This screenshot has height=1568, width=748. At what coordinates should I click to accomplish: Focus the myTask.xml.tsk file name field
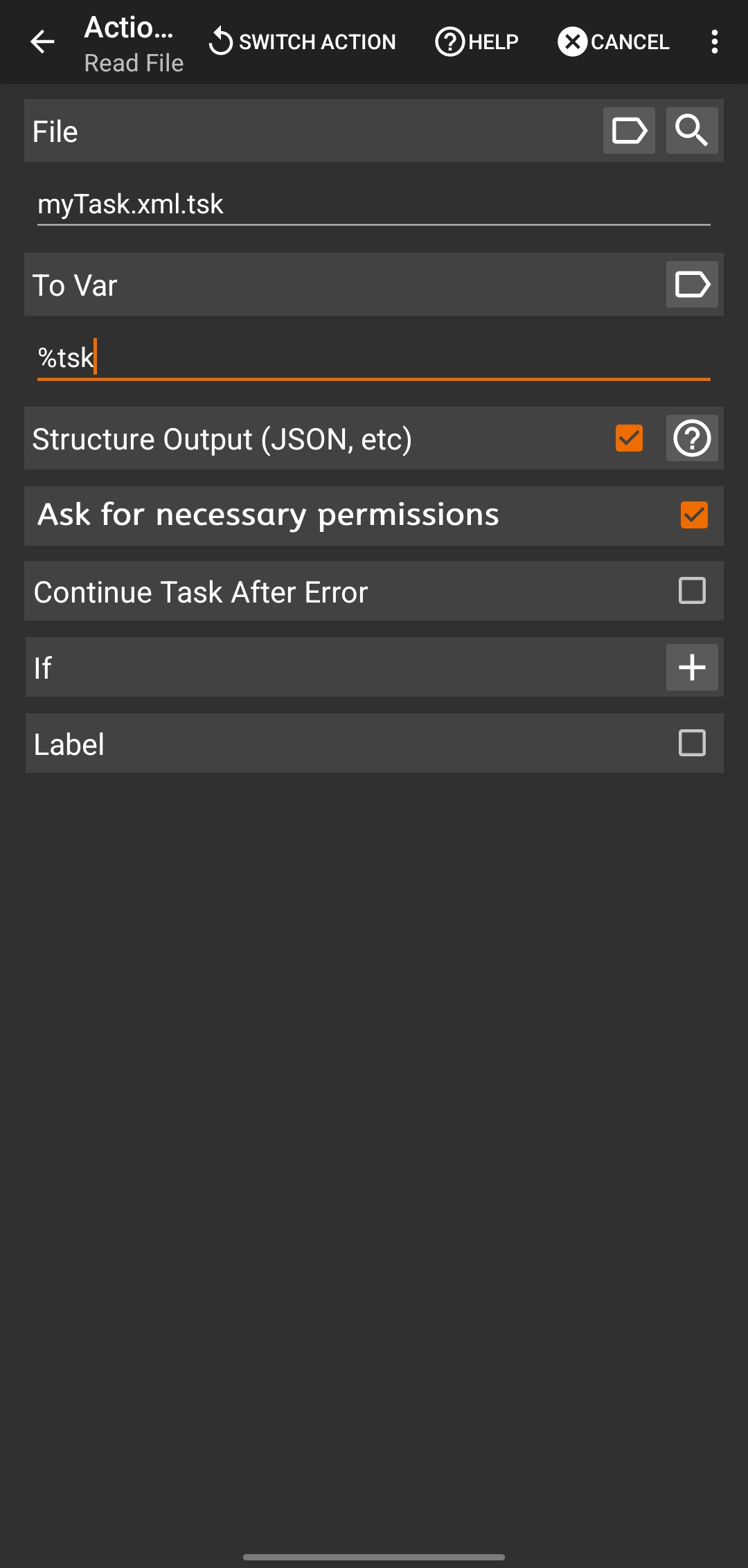(x=374, y=205)
